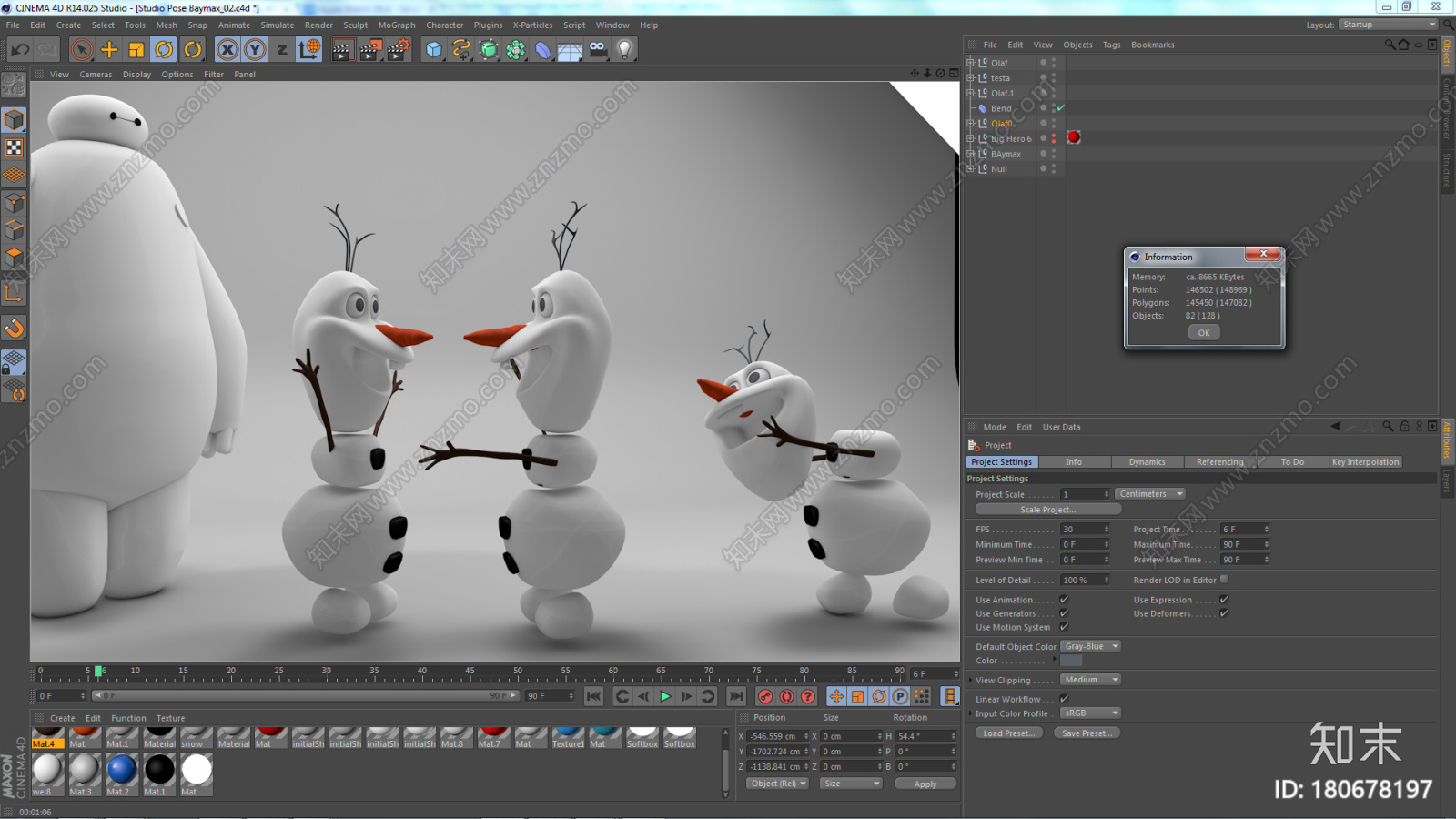
Task: Go to start of animation
Action: 593,696
